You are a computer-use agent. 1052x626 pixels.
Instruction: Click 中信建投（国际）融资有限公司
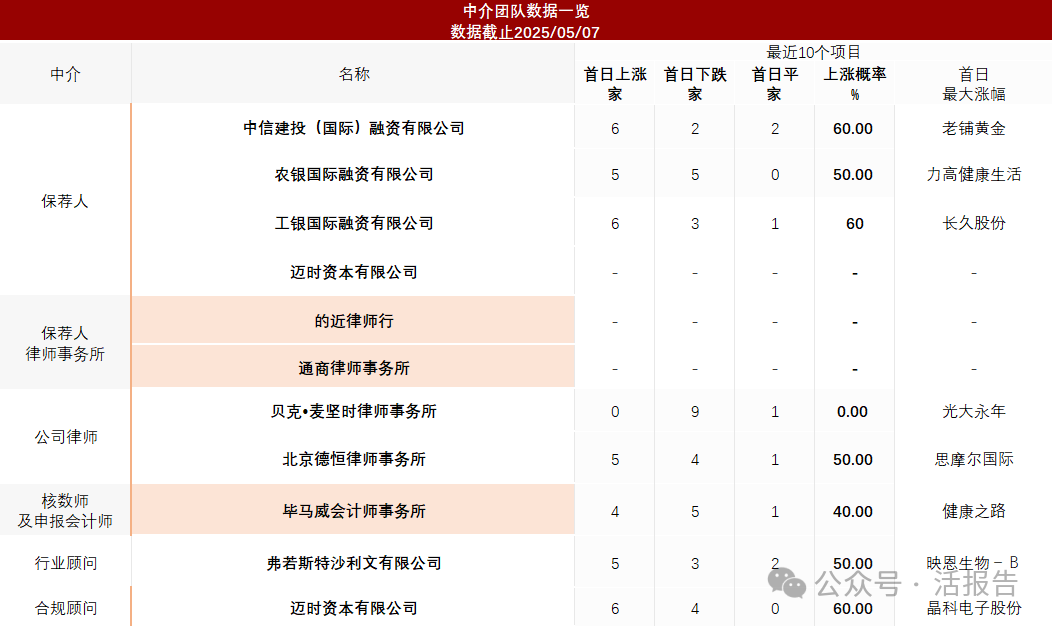pos(354,127)
